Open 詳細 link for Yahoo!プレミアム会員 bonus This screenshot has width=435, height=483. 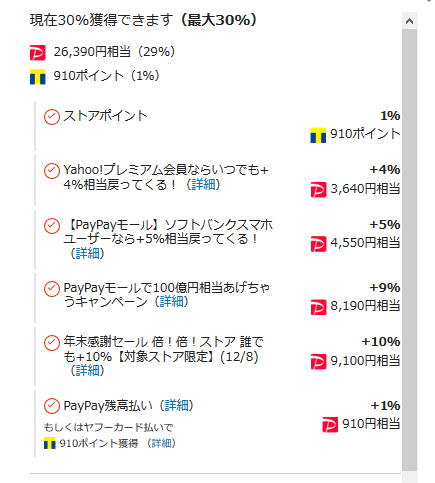(x=203, y=184)
